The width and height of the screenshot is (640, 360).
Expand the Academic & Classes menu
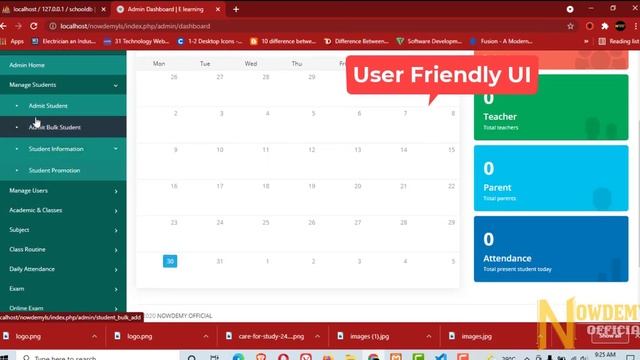point(63,210)
